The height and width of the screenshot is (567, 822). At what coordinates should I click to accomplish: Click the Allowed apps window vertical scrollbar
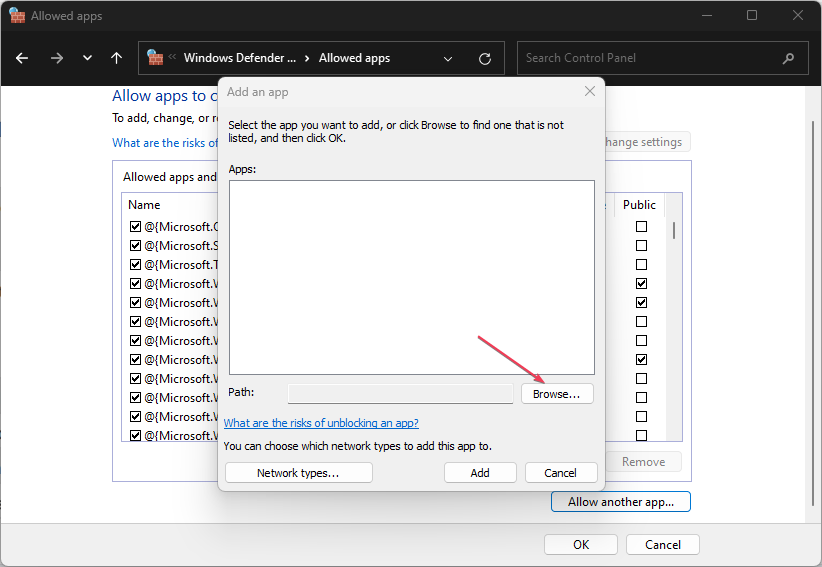pyautogui.click(x=813, y=314)
